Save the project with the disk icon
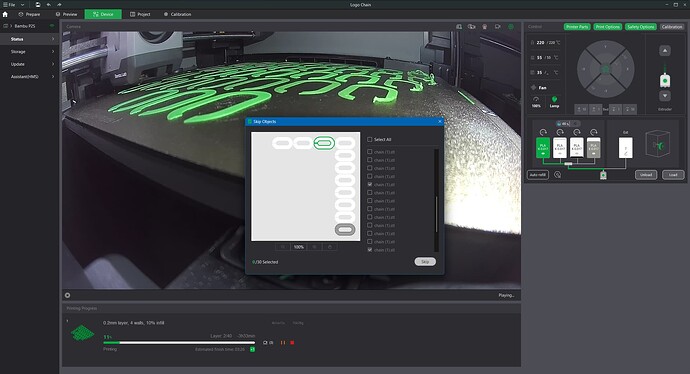This screenshot has height=374, width=690. 38,4
